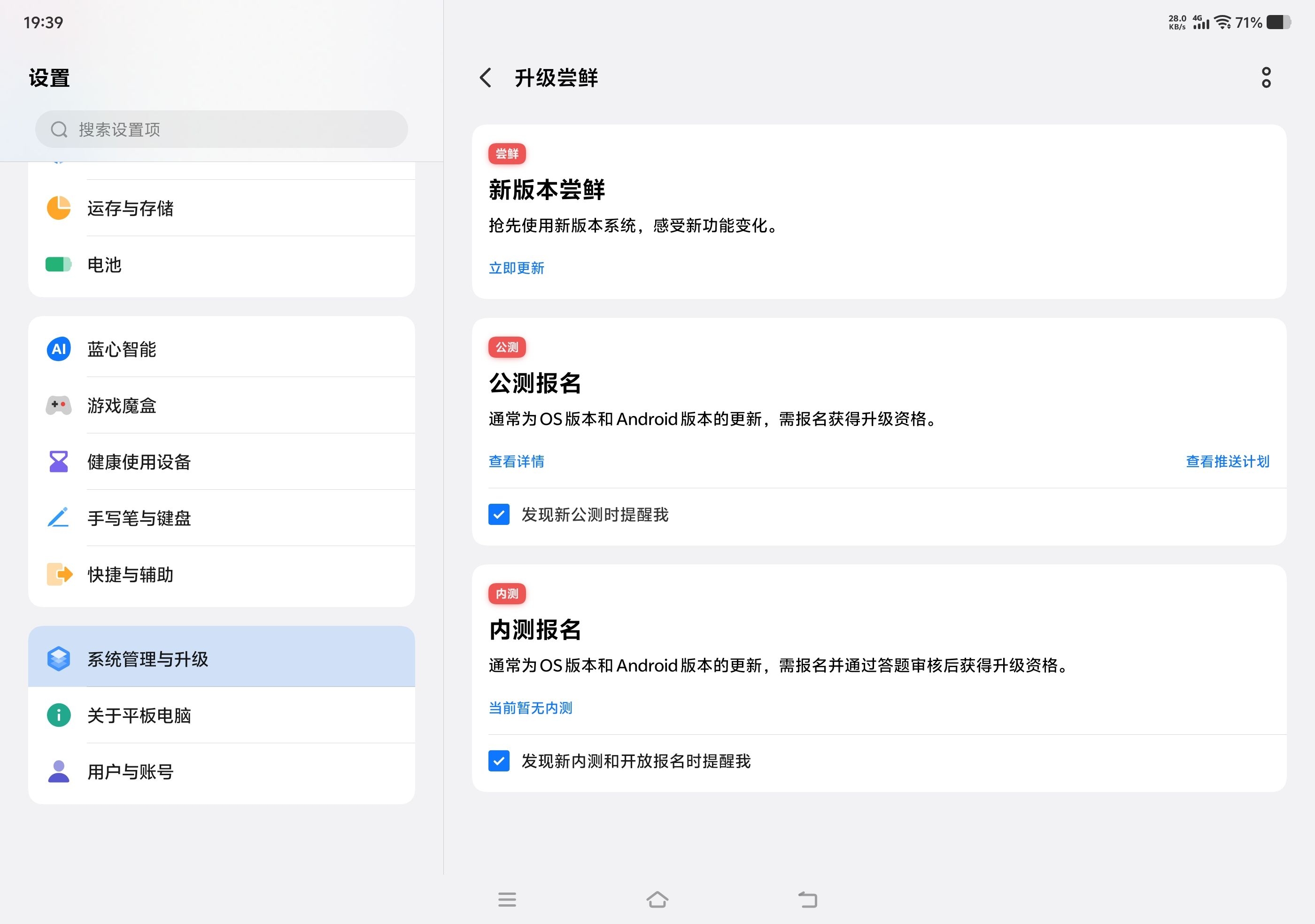
Task: Click 查看详情 under 公测报名
Action: point(516,462)
